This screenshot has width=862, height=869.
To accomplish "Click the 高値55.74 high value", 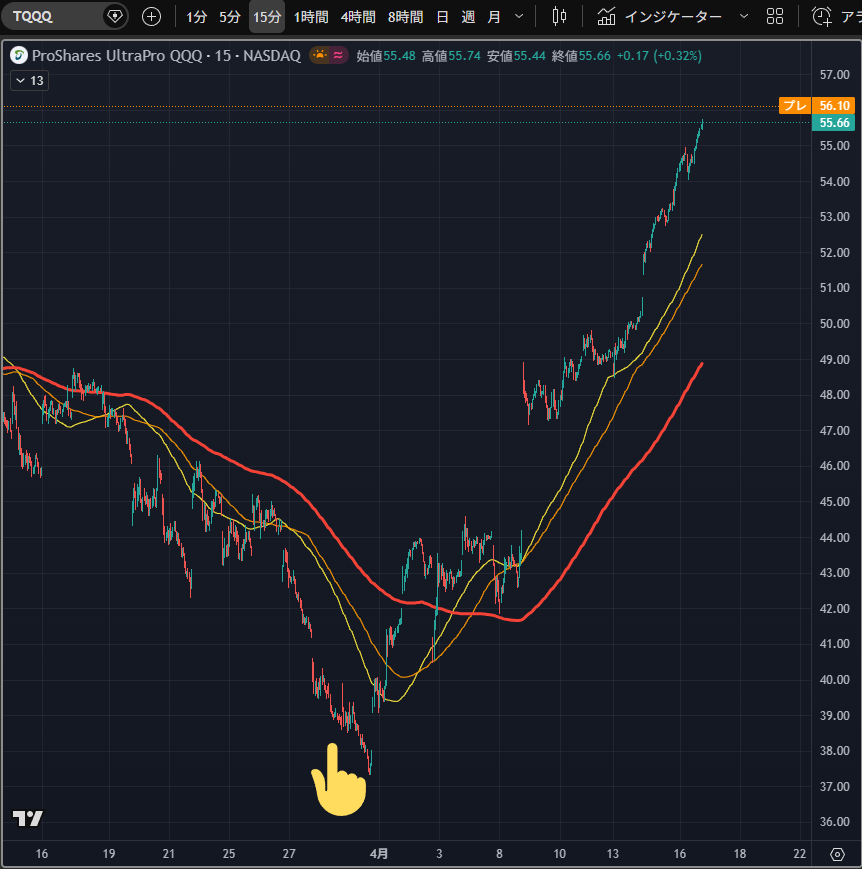I will (451, 56).
